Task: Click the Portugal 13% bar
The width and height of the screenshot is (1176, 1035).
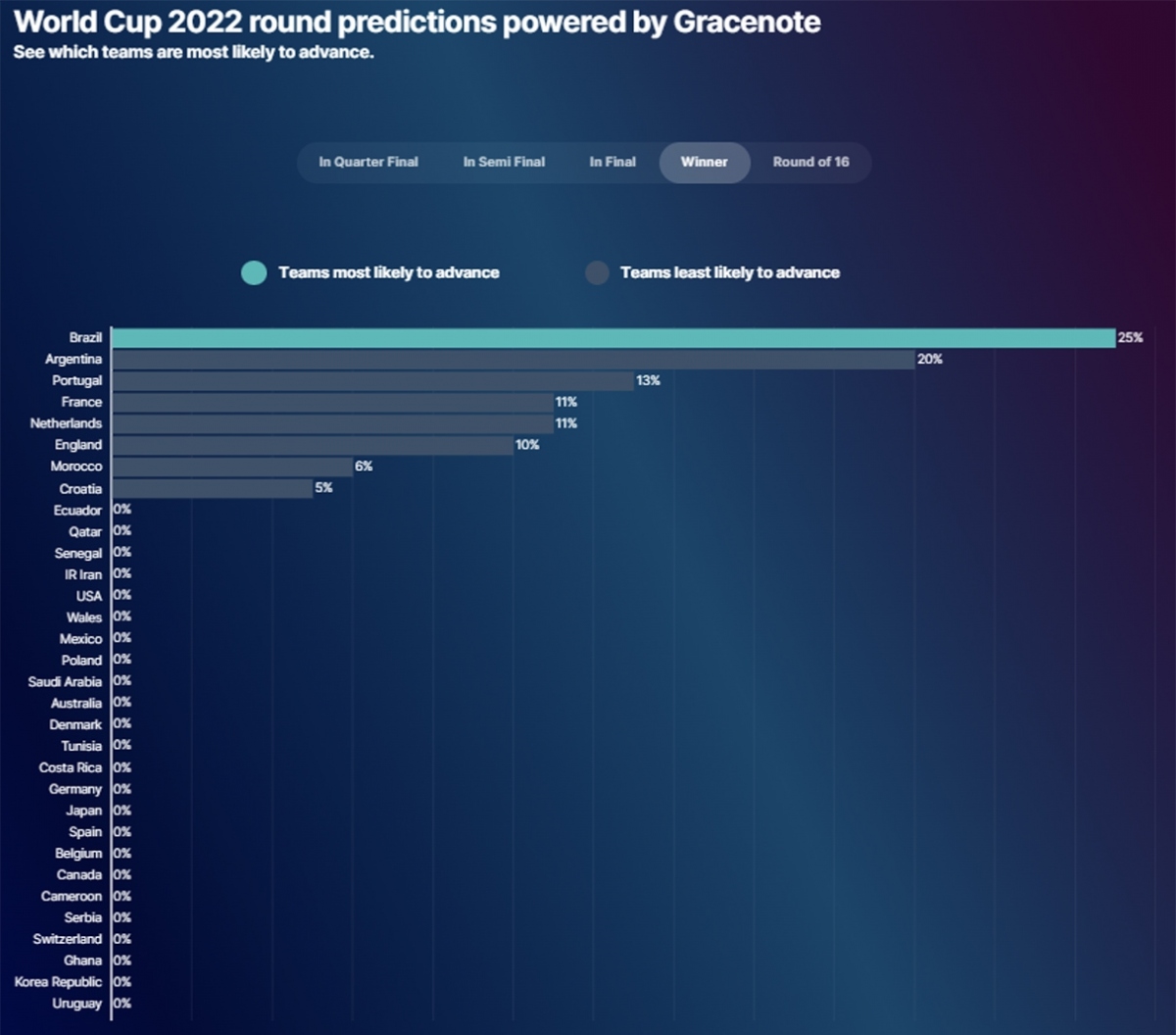Action: tap(372, 380)
